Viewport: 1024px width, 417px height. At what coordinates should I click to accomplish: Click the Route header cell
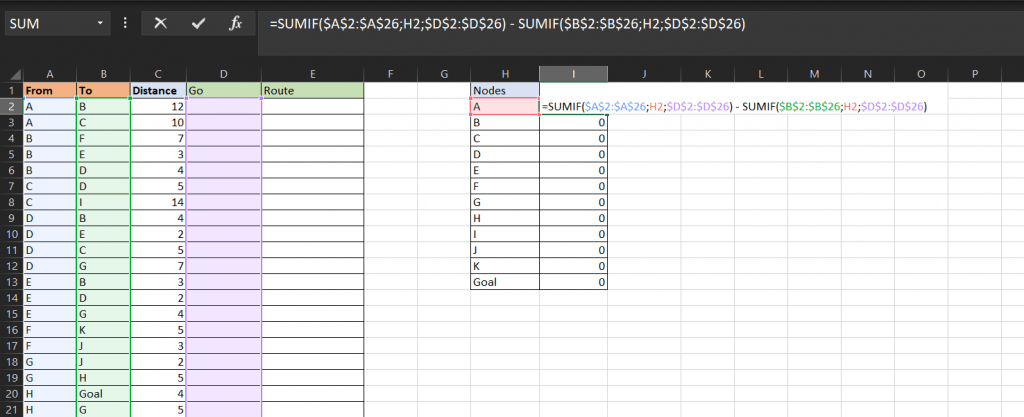click(x=312, y=91)
